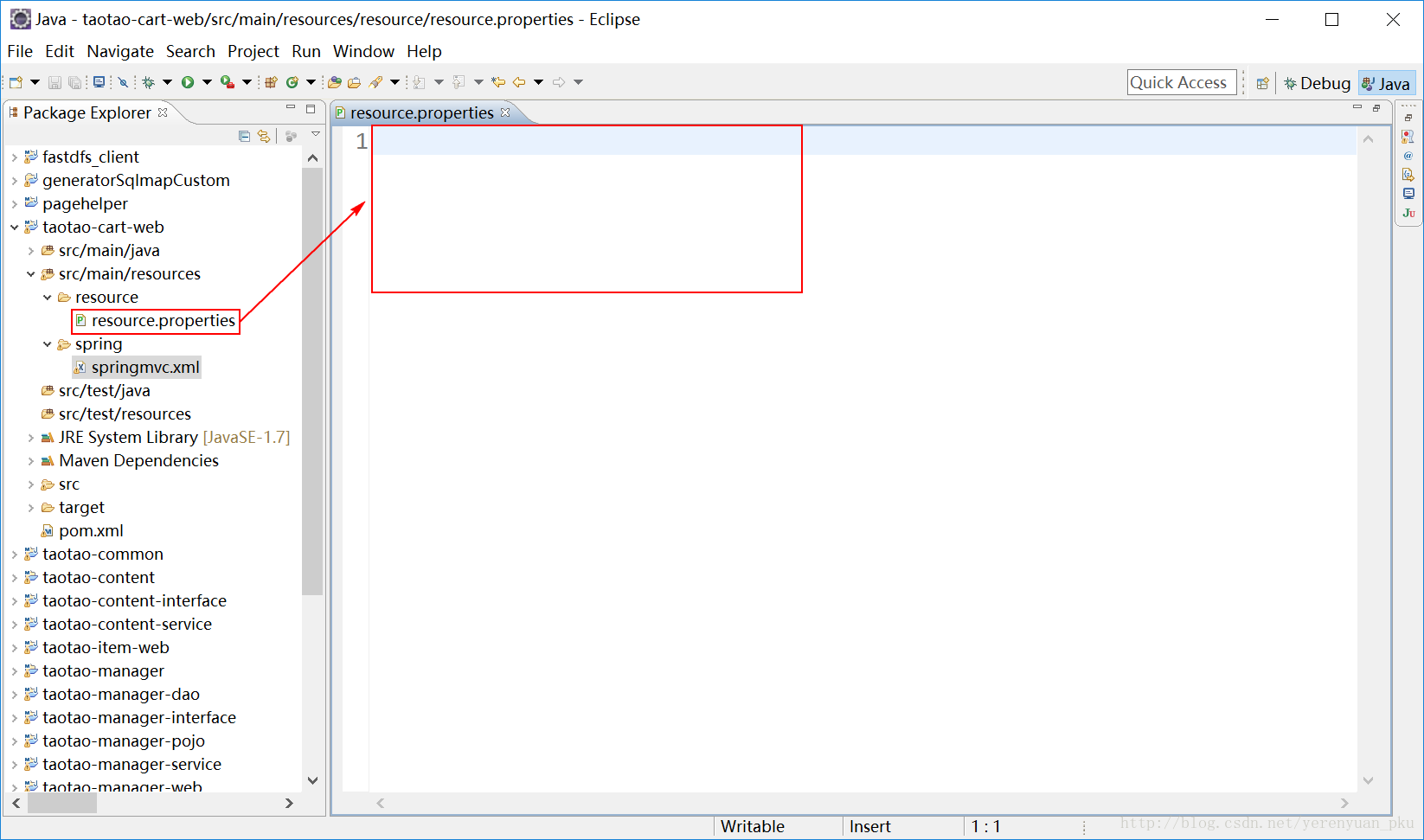Click the Package Explorer vertical scrollbar
Viewport: 1424px width, 840px height.
click(x=312, y=381)
